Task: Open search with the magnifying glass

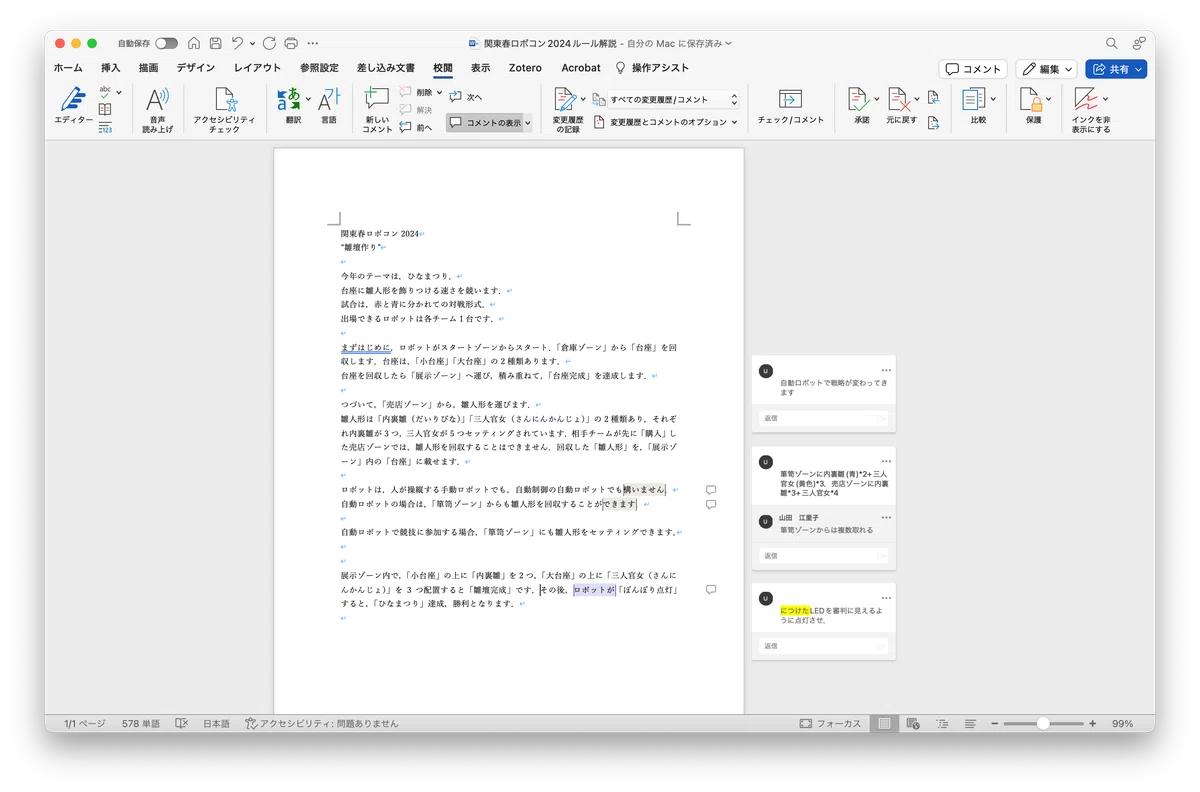Action: coord(1112,43)
